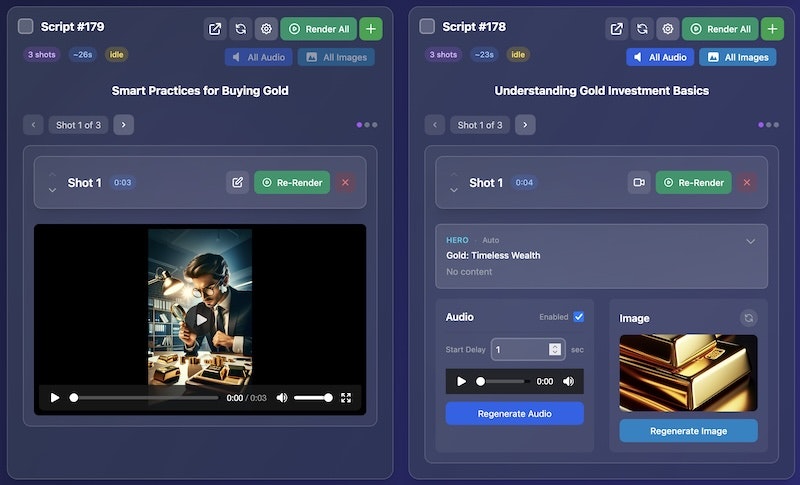This screenshot has height=485, width=800.
Task: Click center play overlay on video preview
Action: click(x=201, y=319)
